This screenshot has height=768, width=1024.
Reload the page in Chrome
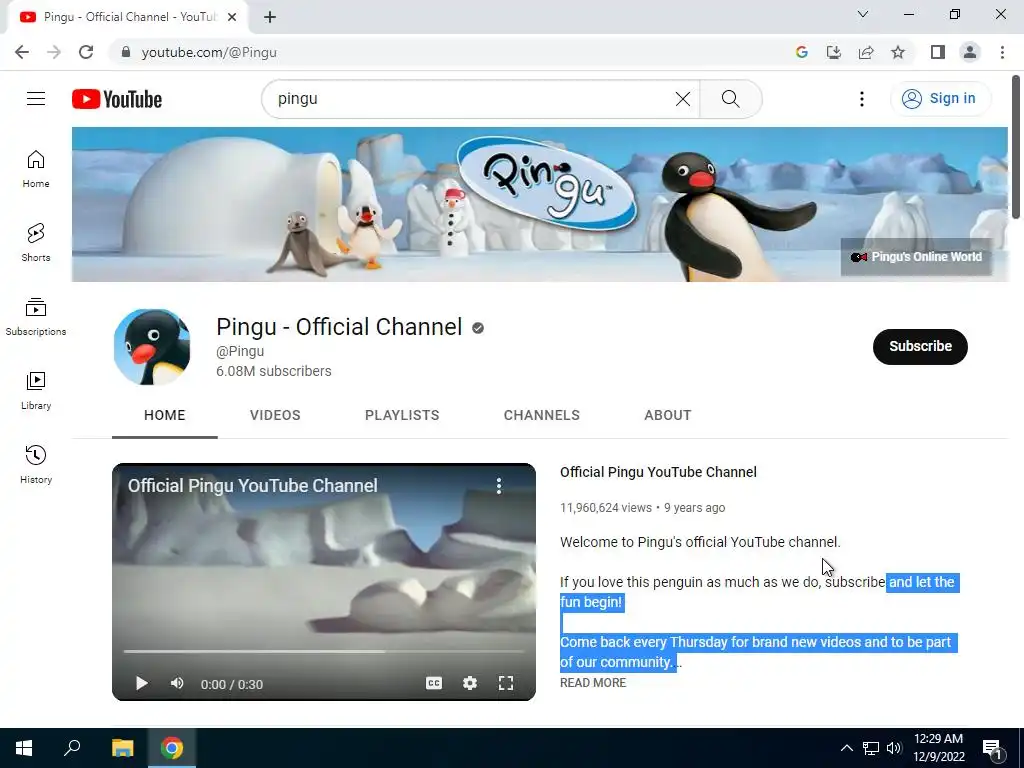coord(86,52)
